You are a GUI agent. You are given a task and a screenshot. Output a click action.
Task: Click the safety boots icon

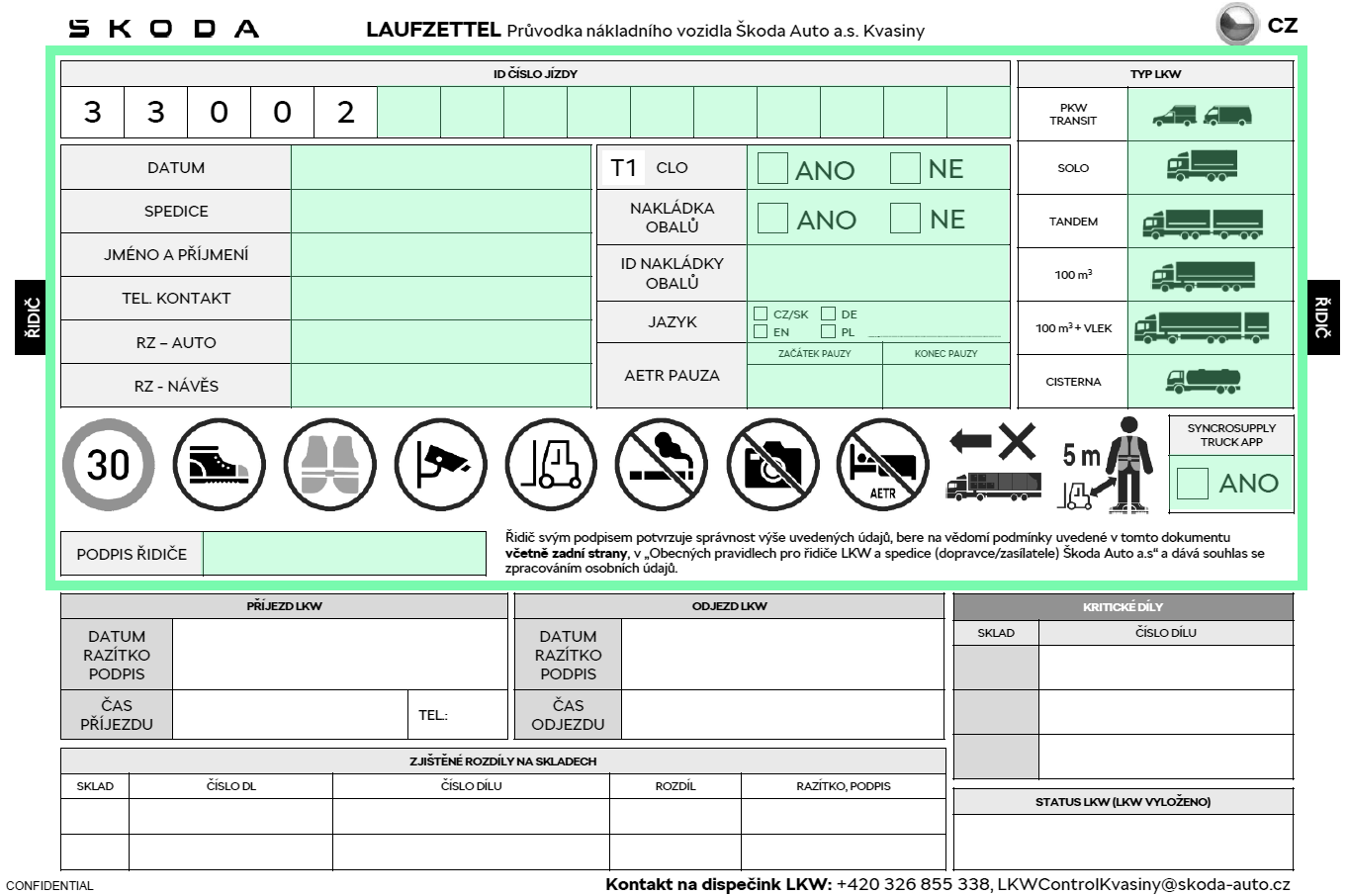[219, 464]
